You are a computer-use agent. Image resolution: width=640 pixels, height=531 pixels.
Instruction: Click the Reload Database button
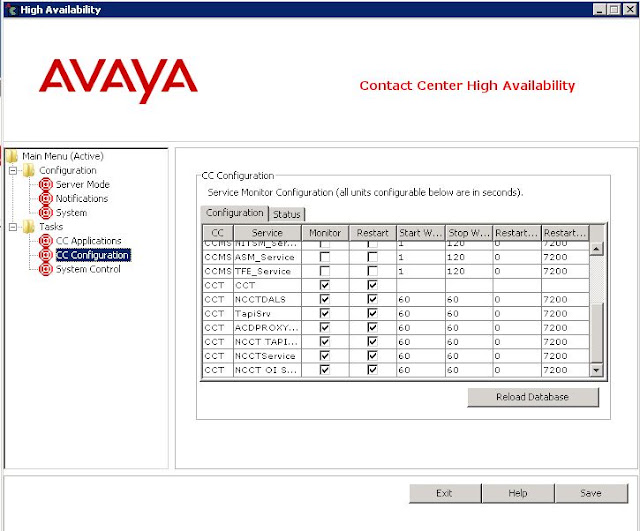click(533, 397)
